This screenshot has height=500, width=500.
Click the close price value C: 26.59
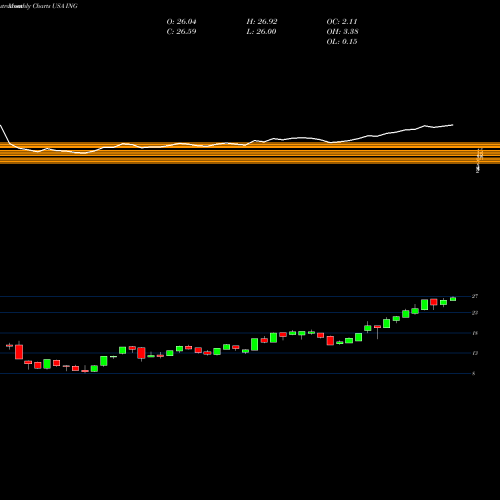click(x=181, y=32)
